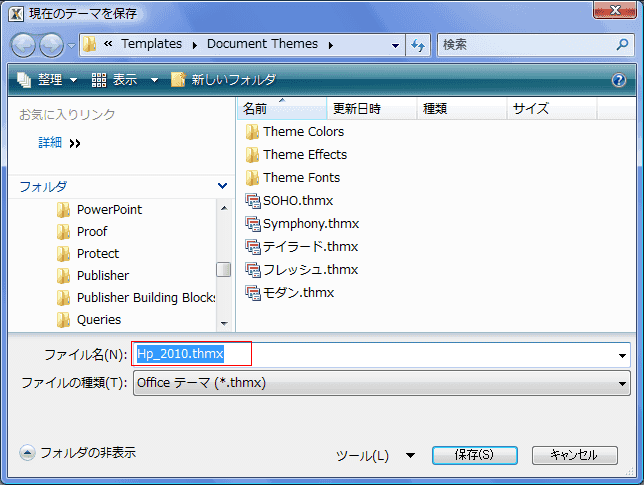Viewport: 644px width, 485px height.
Task: Open the 整理 organize menu
Action: [x=47, y=79]
